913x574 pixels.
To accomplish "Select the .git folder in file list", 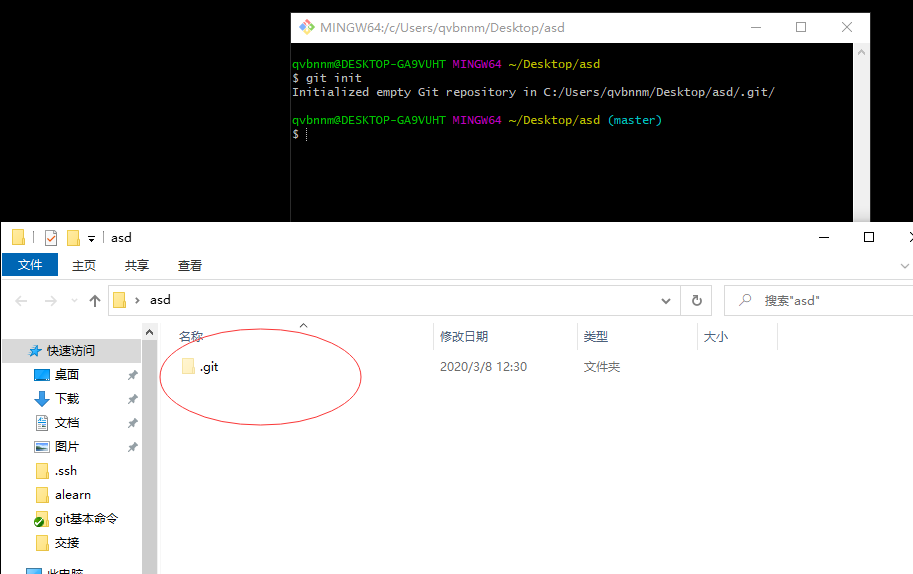I will click(x=209, y=367).
